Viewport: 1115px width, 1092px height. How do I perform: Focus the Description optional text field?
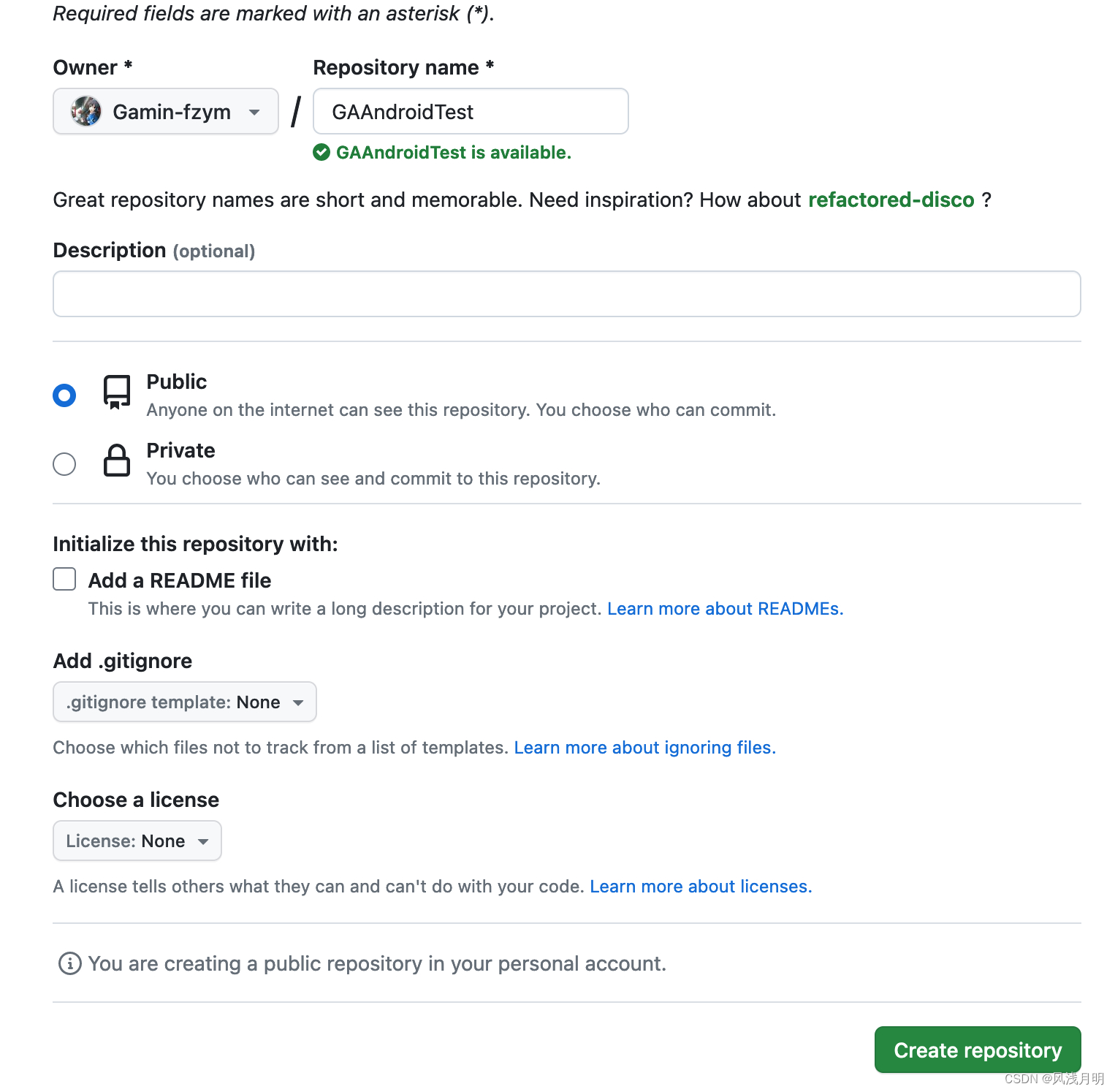[567, 294]
